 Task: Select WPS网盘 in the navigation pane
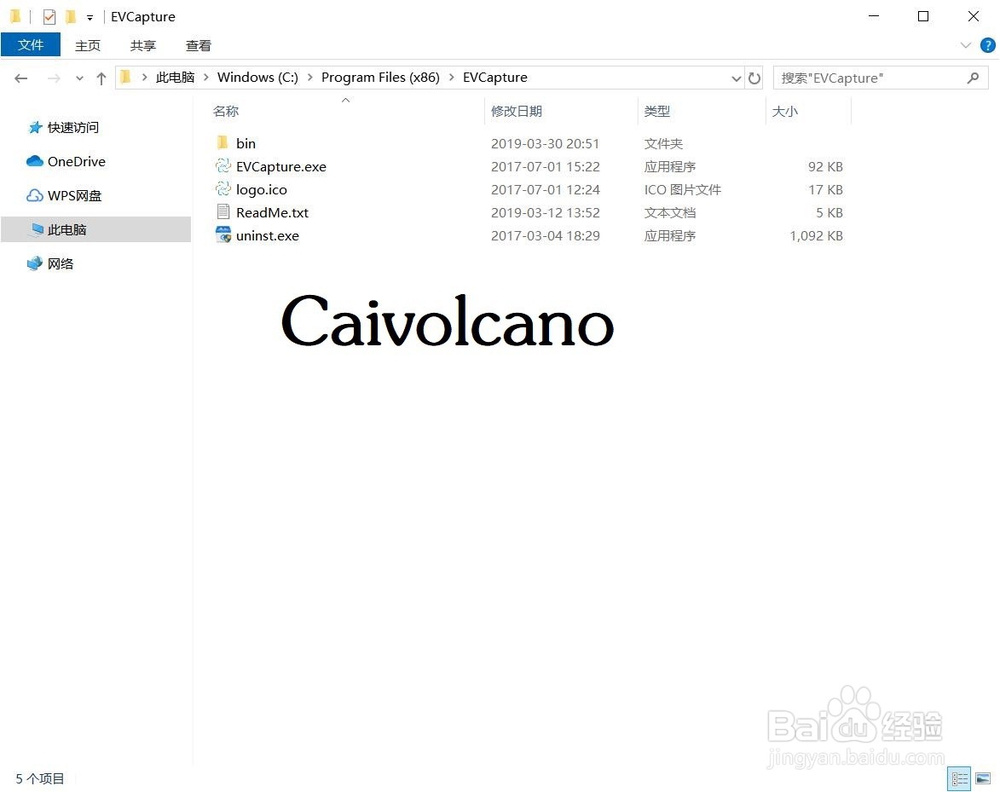[x=75, y=196]
